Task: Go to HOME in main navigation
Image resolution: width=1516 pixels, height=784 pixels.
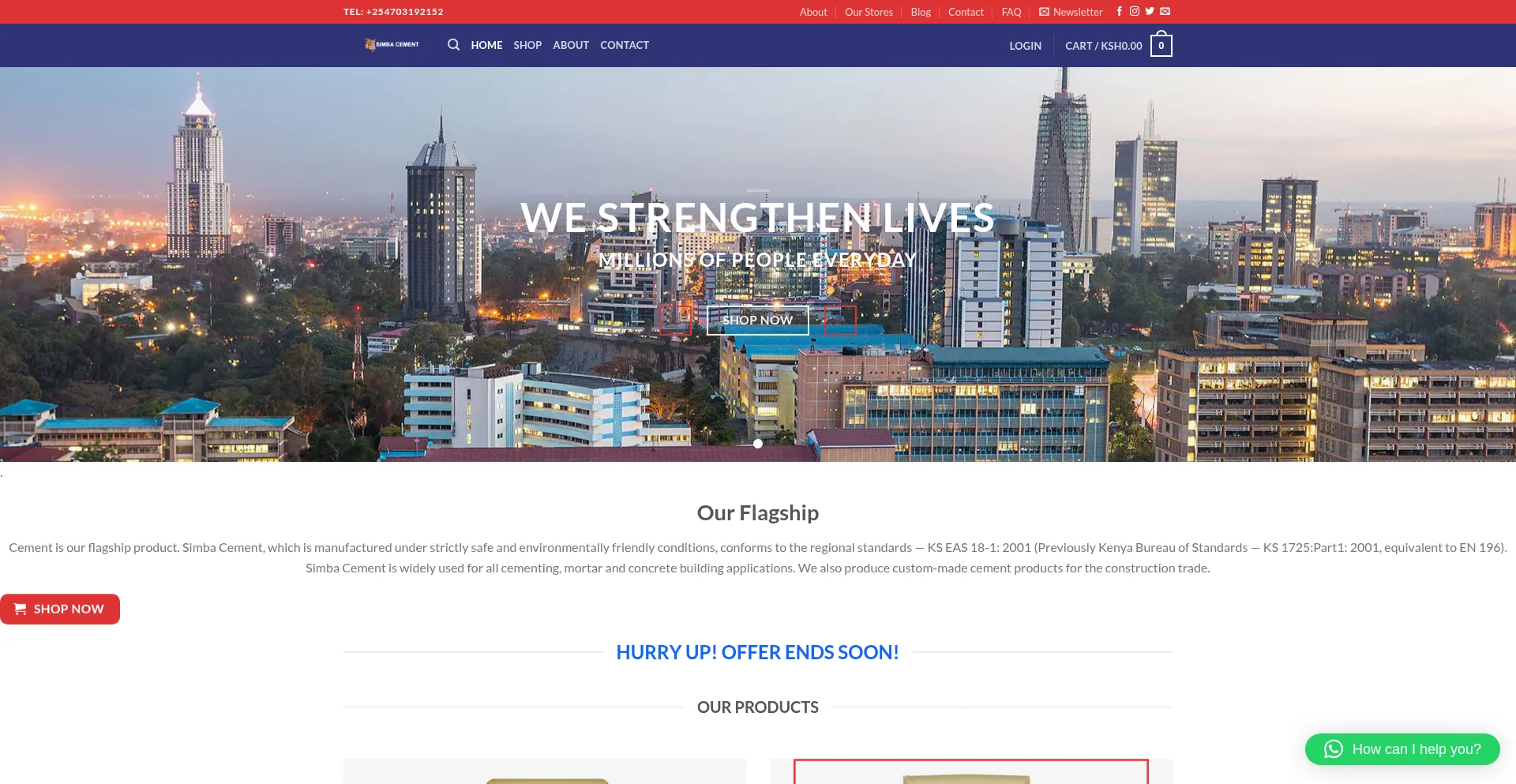Action: tap(486, 45)
